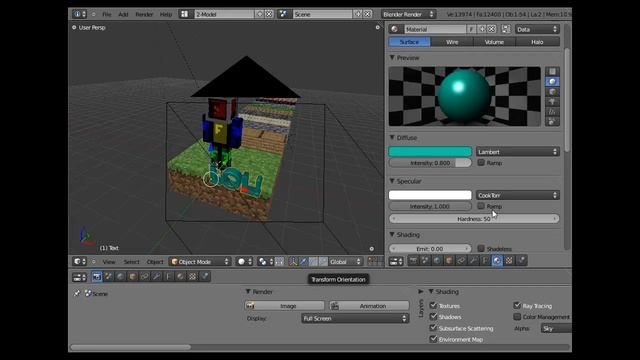Open Lambert diffuse shader dropdown

click(x=518, y=152)
